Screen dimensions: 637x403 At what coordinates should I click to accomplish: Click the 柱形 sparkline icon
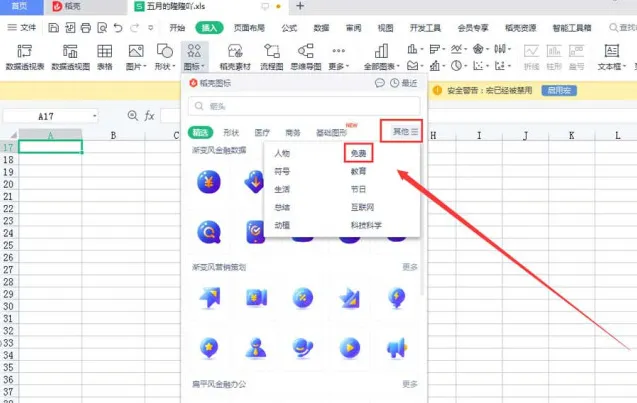(554, 57)
